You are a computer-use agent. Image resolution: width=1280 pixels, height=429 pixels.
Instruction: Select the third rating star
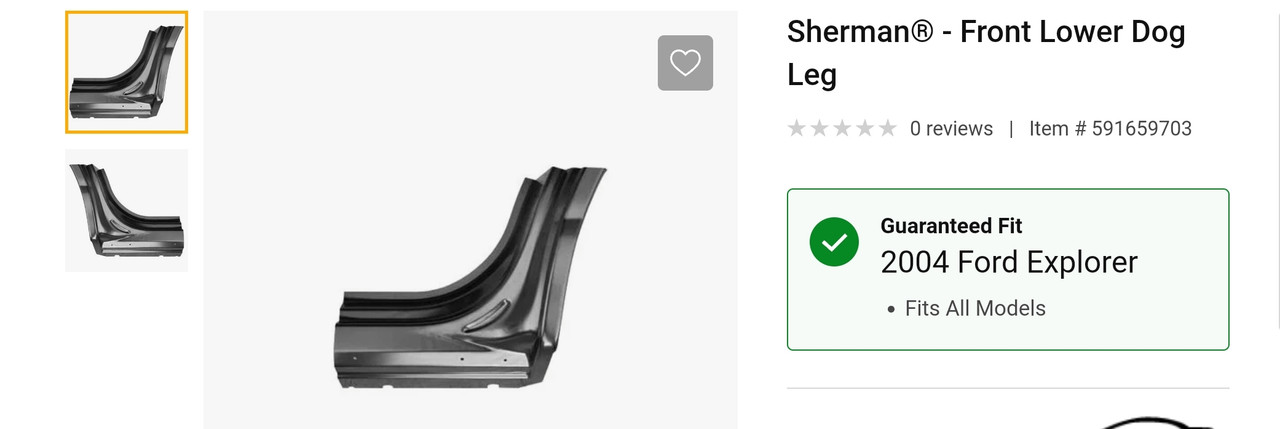tap(842, 128)
